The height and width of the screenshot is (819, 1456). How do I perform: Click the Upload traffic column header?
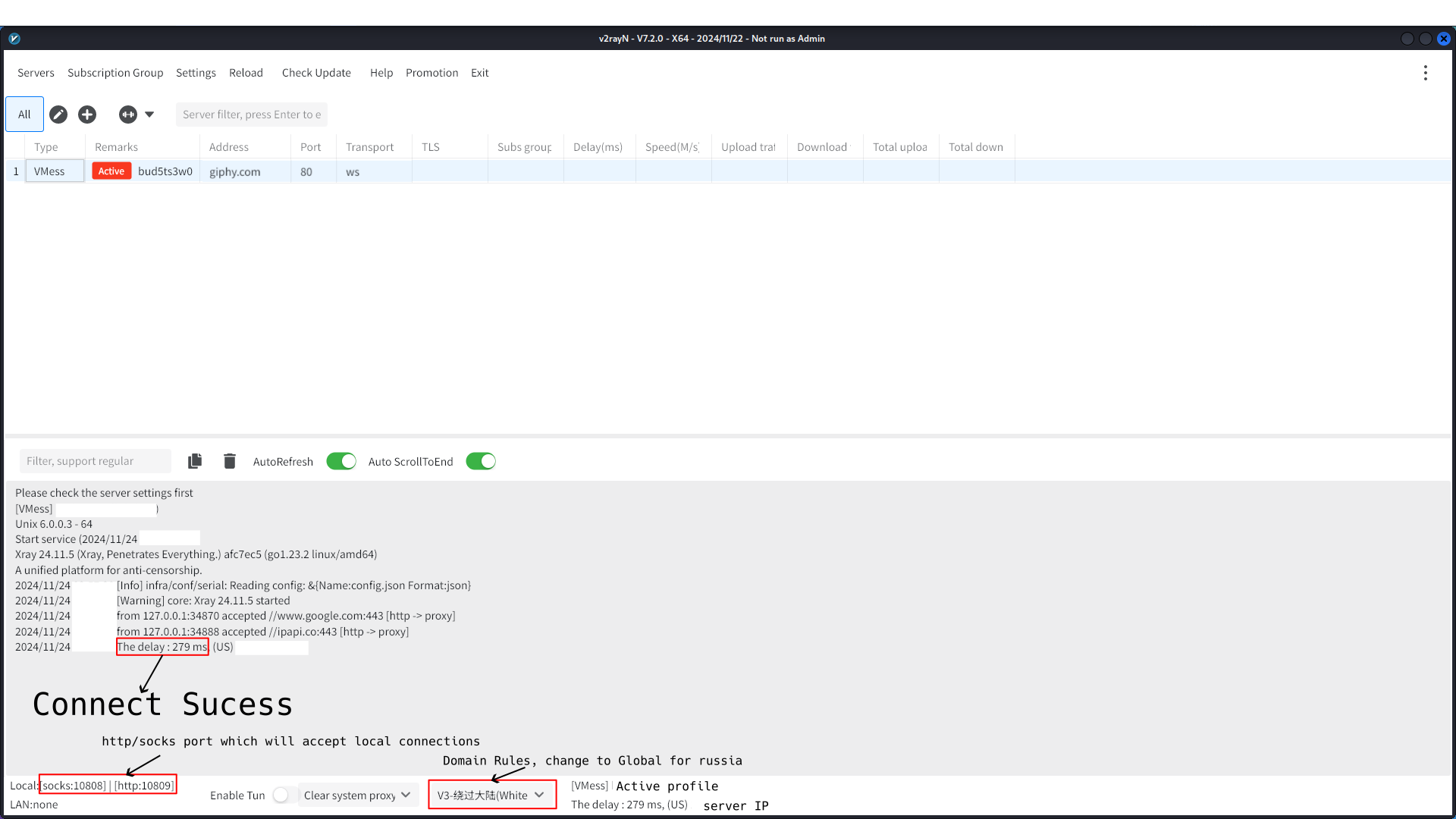(x=749, y=147)
